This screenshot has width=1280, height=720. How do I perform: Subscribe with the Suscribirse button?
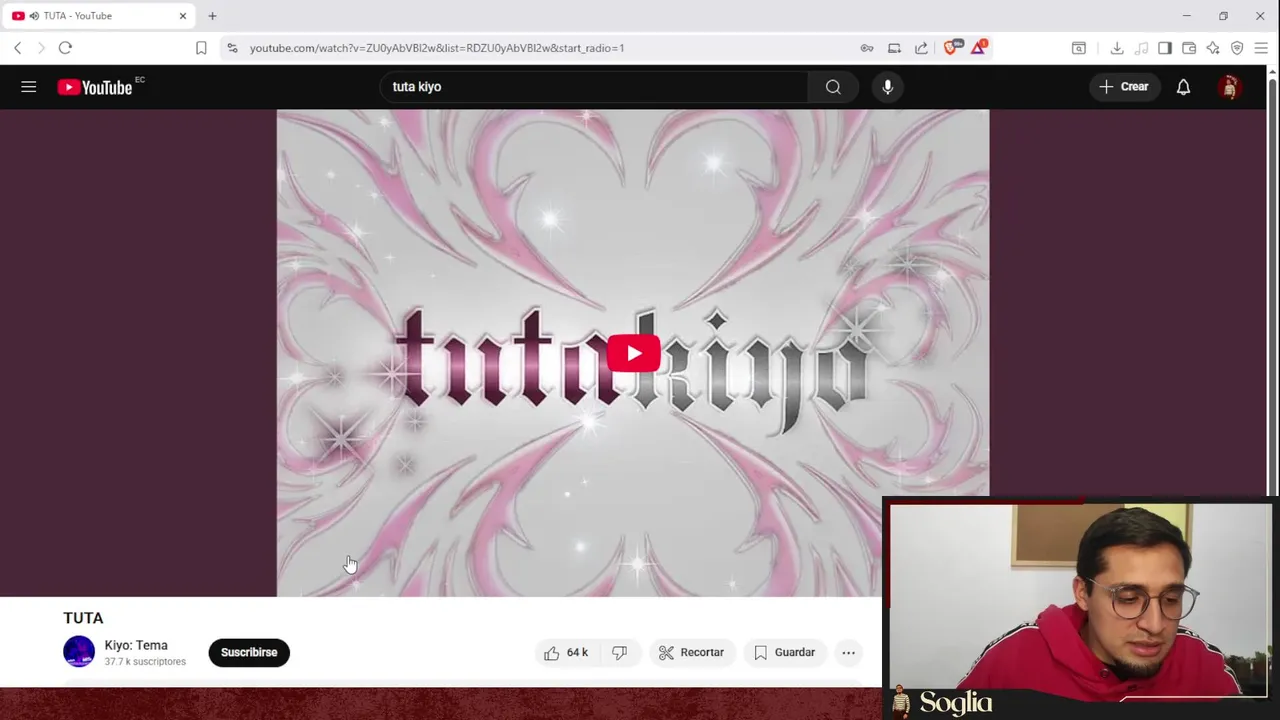[x=249, y=652]
